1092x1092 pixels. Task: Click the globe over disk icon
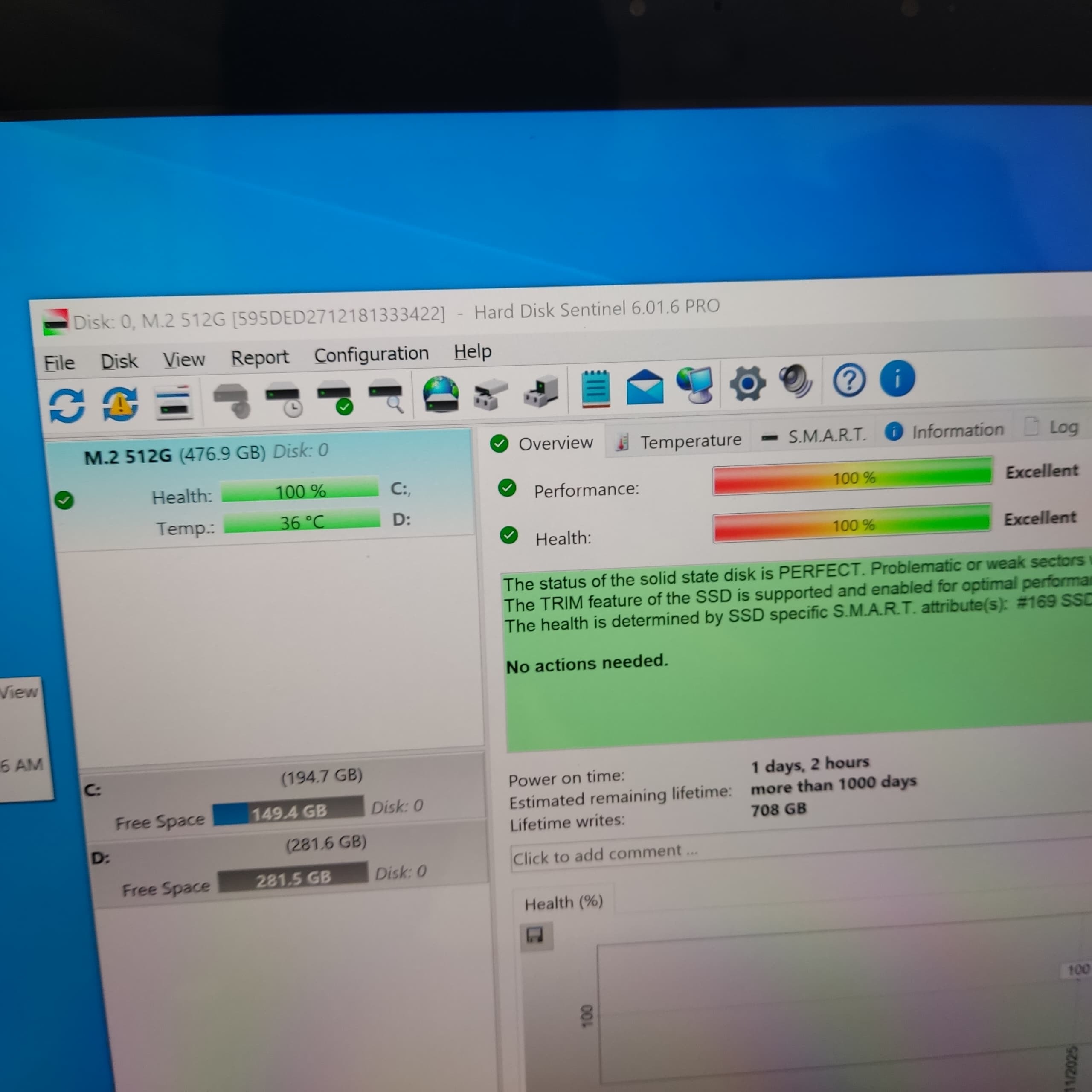(x=441, y=394)
